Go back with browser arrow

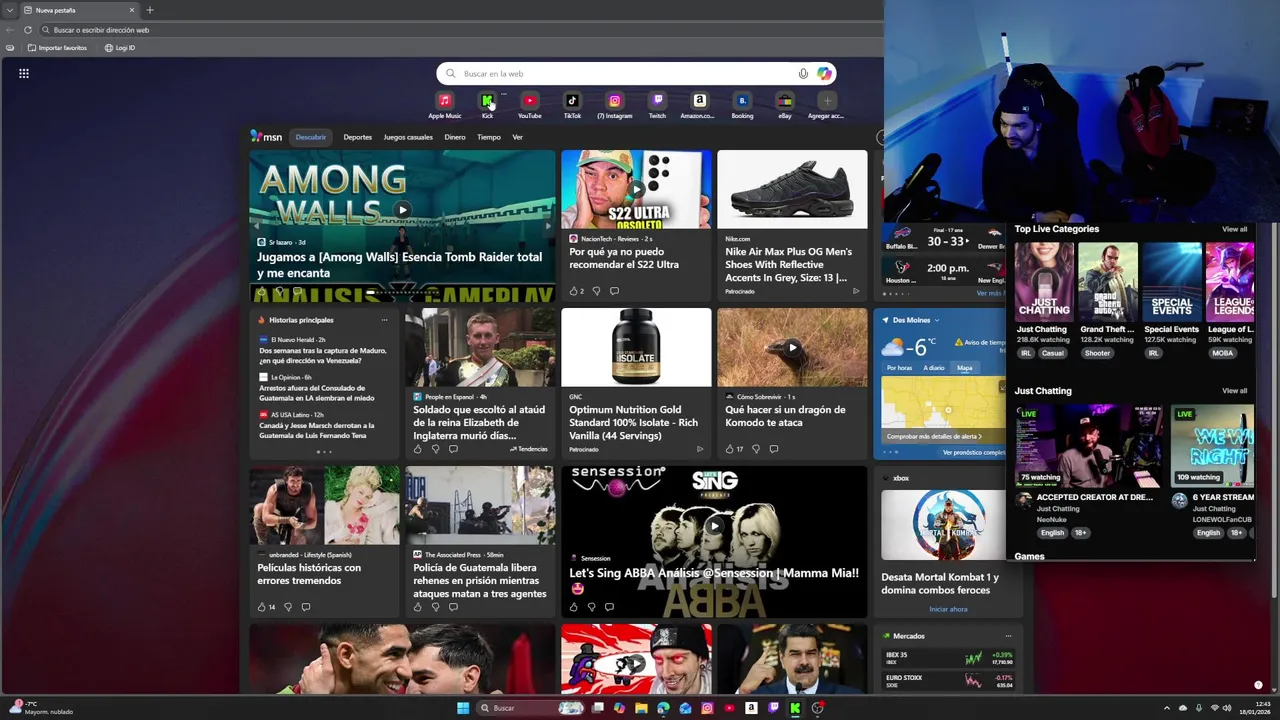click(x=10, y=30)
